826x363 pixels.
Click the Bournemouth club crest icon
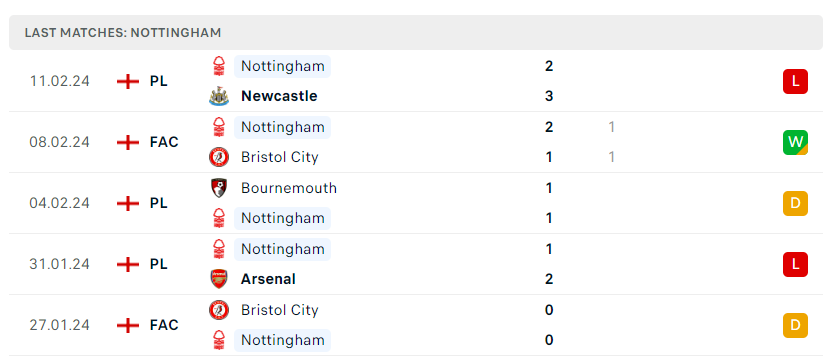click(219, 188)
